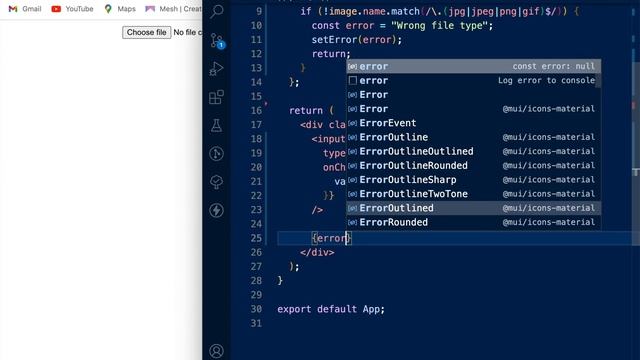The height and width of the screenshot is (360, 640).
Task: Click line number 30 in gutter
Action: 256,309
